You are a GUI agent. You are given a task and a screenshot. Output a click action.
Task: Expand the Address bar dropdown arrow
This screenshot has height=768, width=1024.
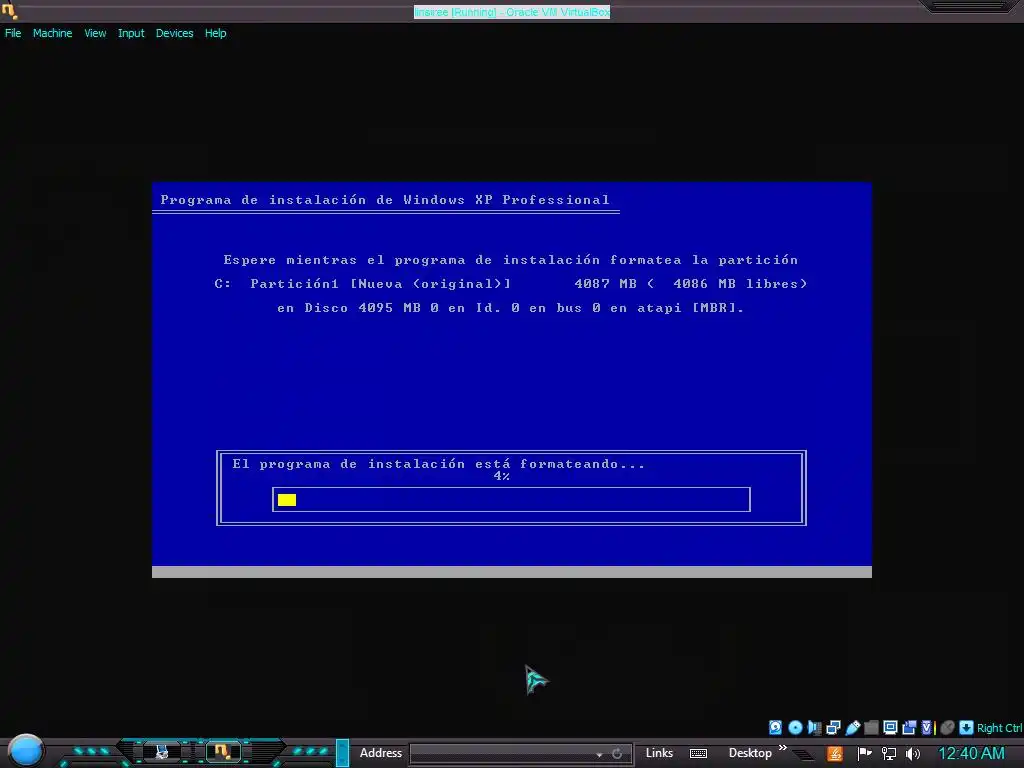(x=599, y=754)
